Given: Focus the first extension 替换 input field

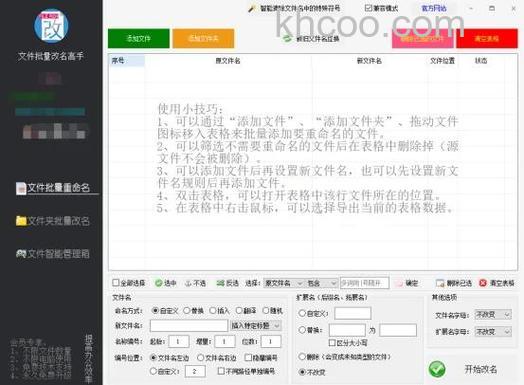Looking at the screenshot, I should point(347,330).
